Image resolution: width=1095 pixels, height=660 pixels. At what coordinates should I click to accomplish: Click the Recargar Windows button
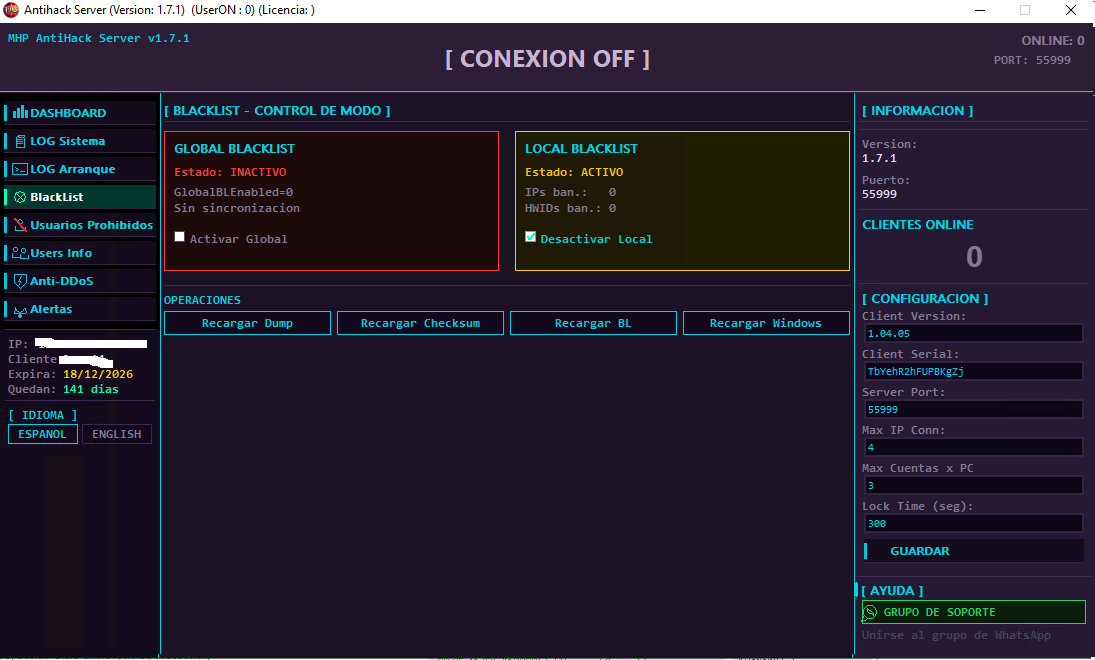(x=766, y=323)
